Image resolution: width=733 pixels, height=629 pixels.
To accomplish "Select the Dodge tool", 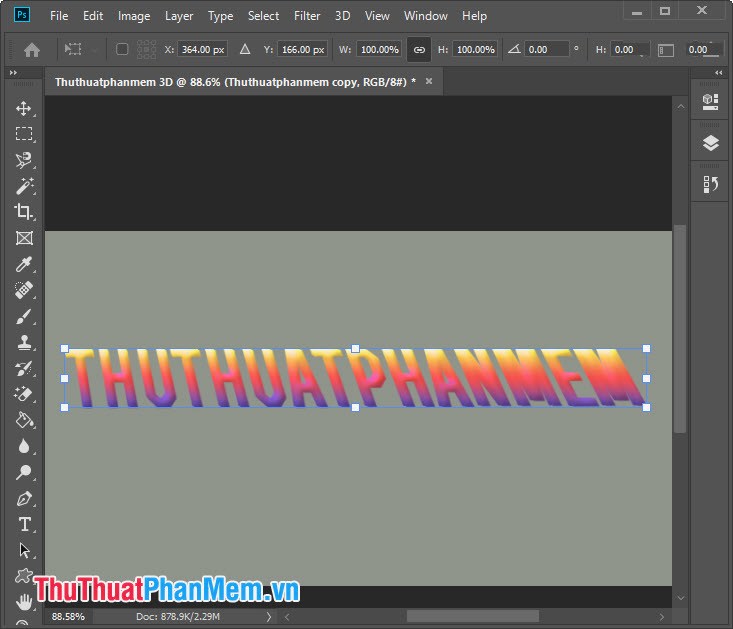I will click(24, 472).
